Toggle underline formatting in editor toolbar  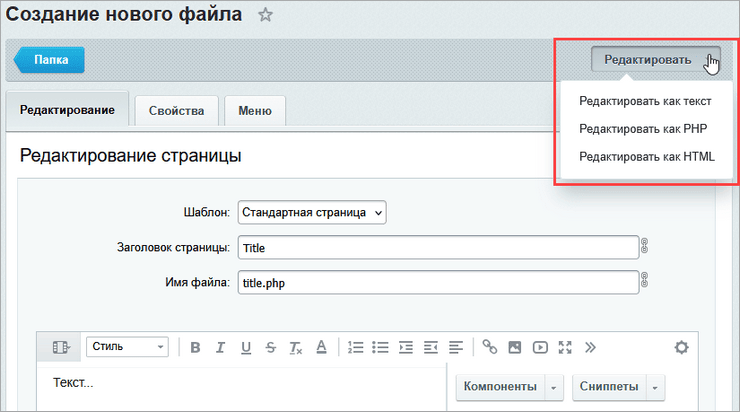pyautogui.click(x=246, y=348)
